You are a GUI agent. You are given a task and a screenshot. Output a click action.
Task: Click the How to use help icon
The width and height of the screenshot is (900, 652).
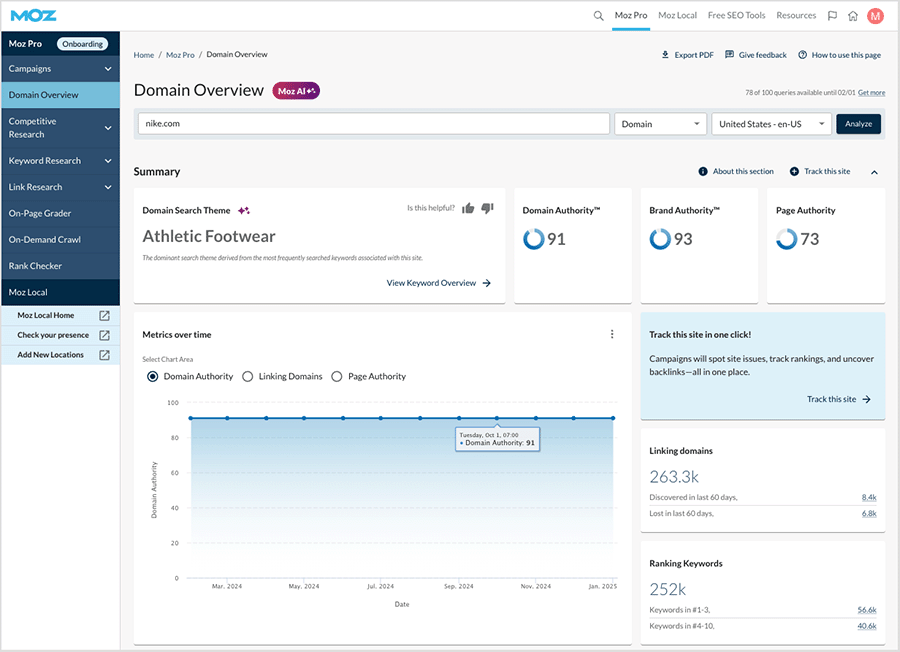(x=802, y=55)
